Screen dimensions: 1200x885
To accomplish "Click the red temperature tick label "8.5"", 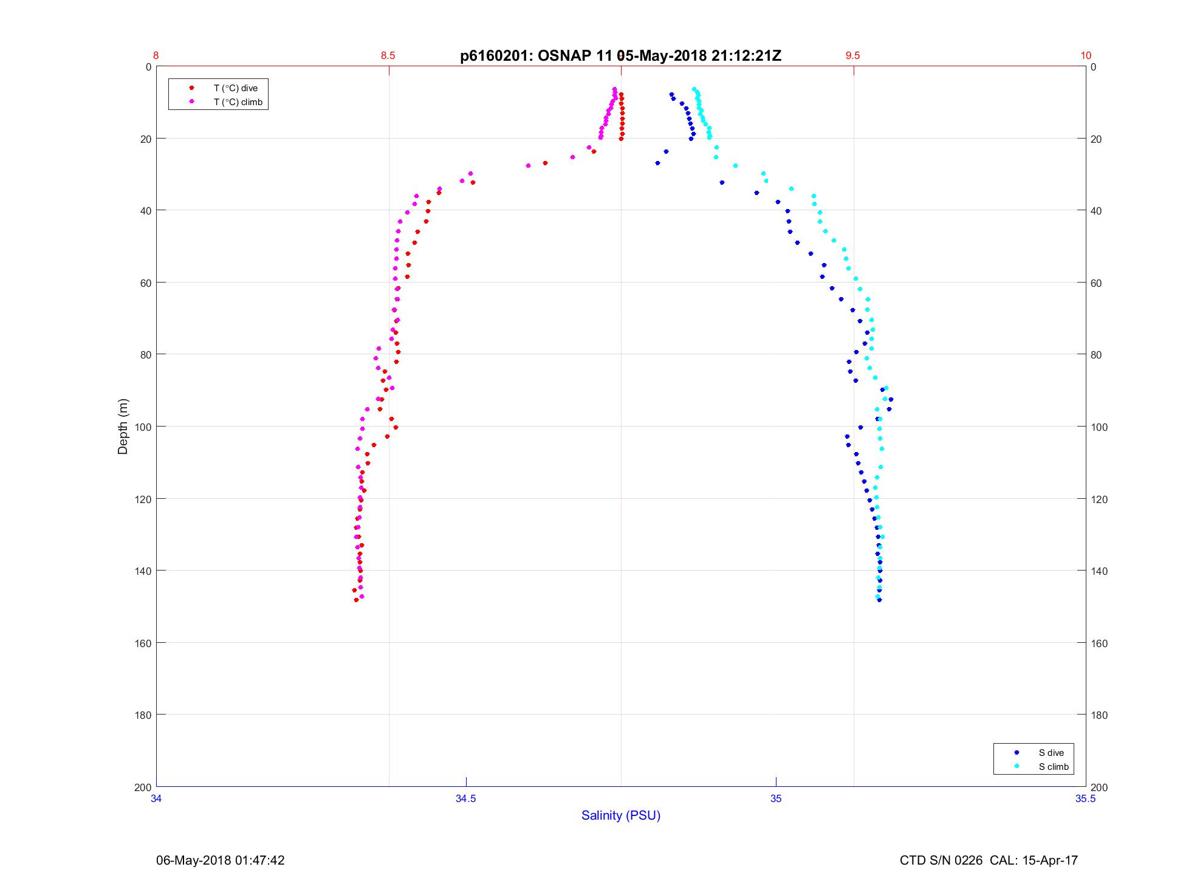I will point(388,56).
